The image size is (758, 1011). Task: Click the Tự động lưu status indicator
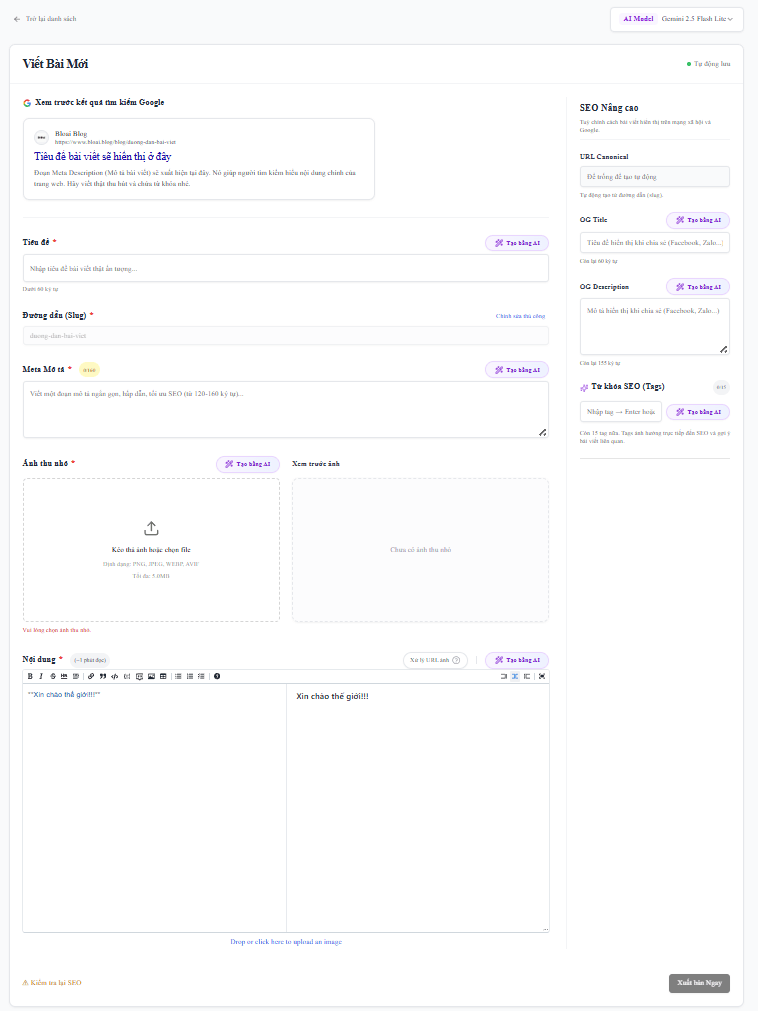(708, 64)
